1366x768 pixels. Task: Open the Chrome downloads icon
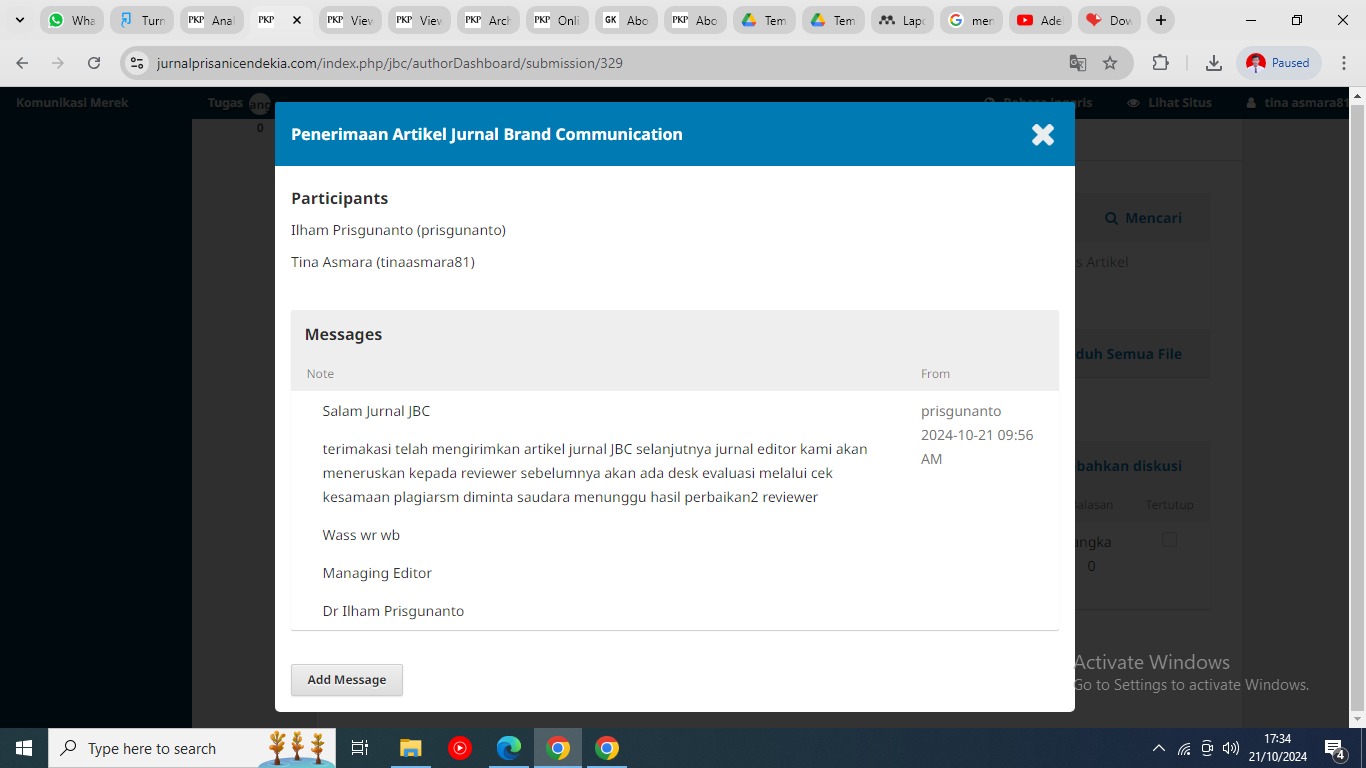click(x=1213, y=63)
